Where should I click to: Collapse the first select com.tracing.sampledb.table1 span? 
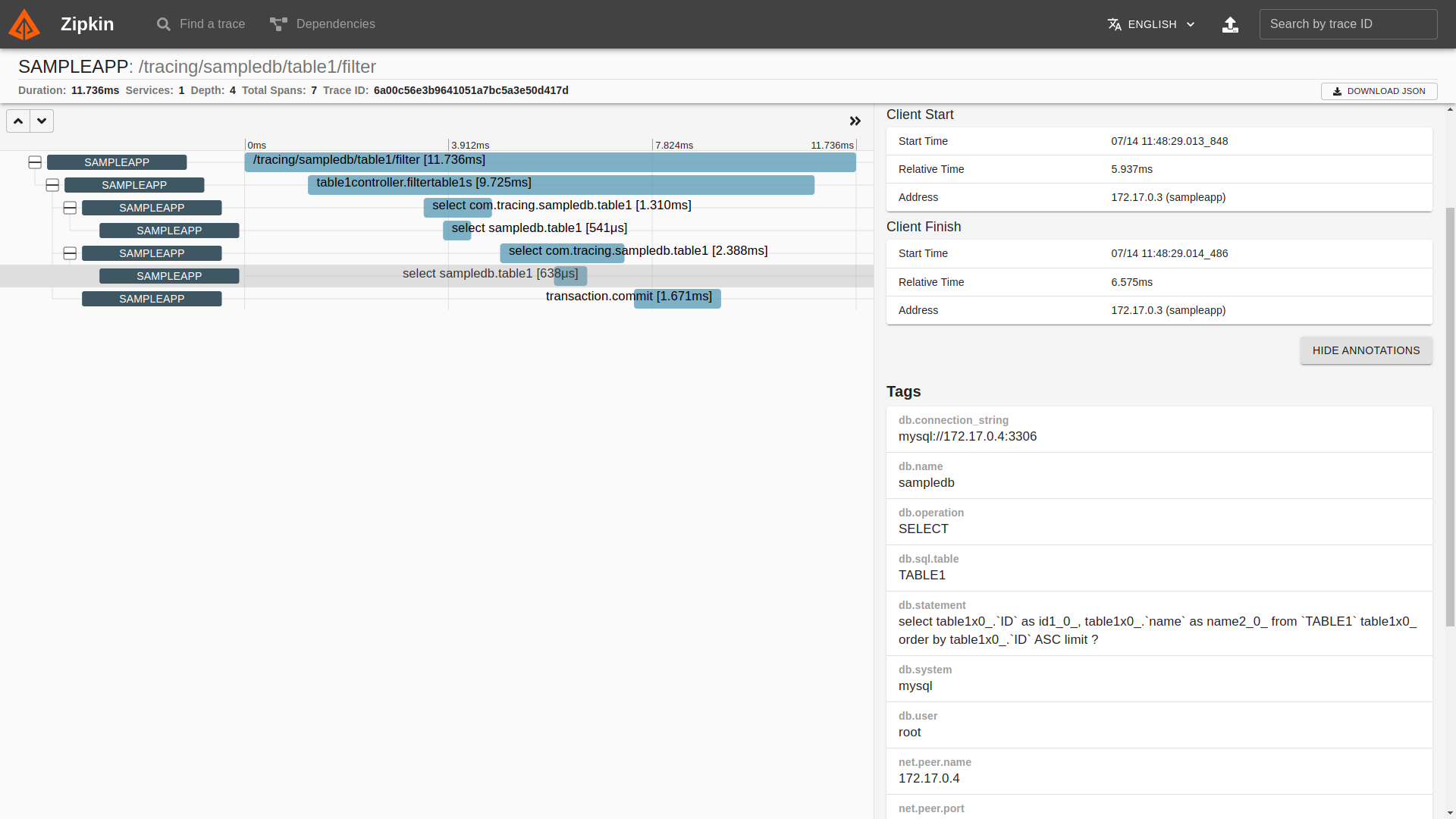pyautogui.click(x=70, y=208)
